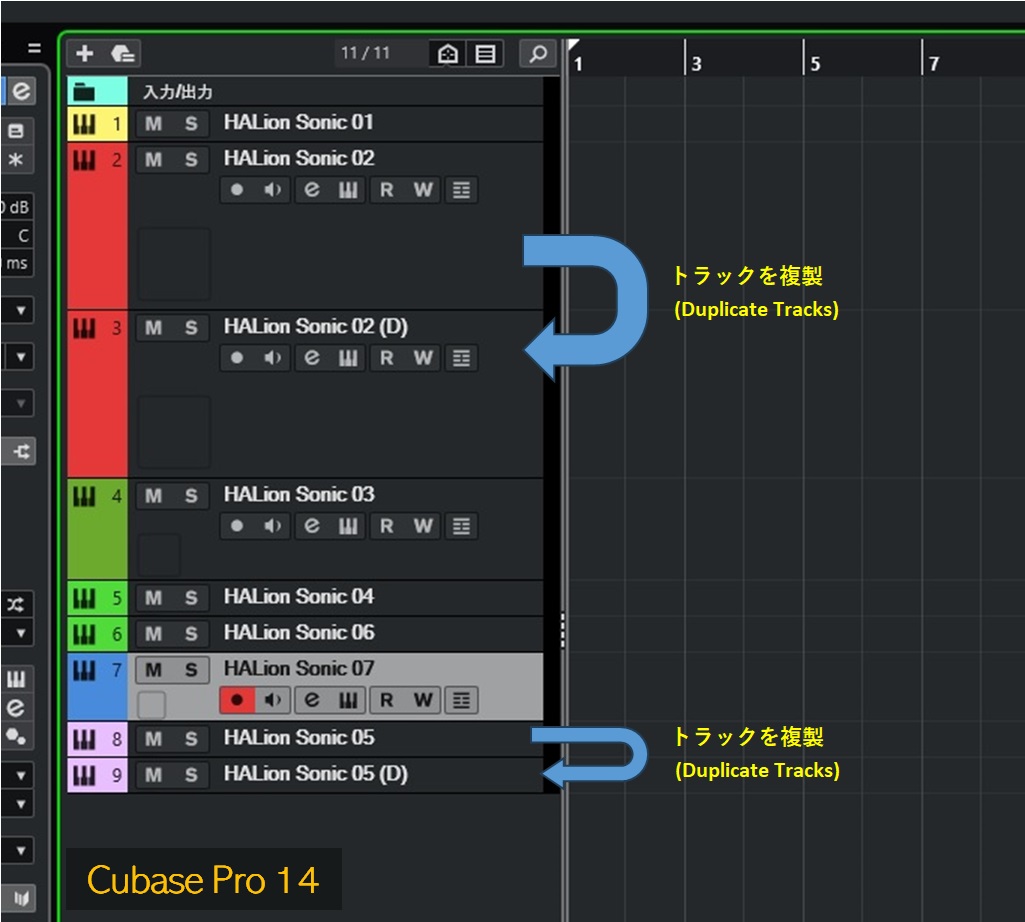1025x922 pixels.
Task: Enable Write automation (W) on HALion Sonic 03
Action: [423, 526]
